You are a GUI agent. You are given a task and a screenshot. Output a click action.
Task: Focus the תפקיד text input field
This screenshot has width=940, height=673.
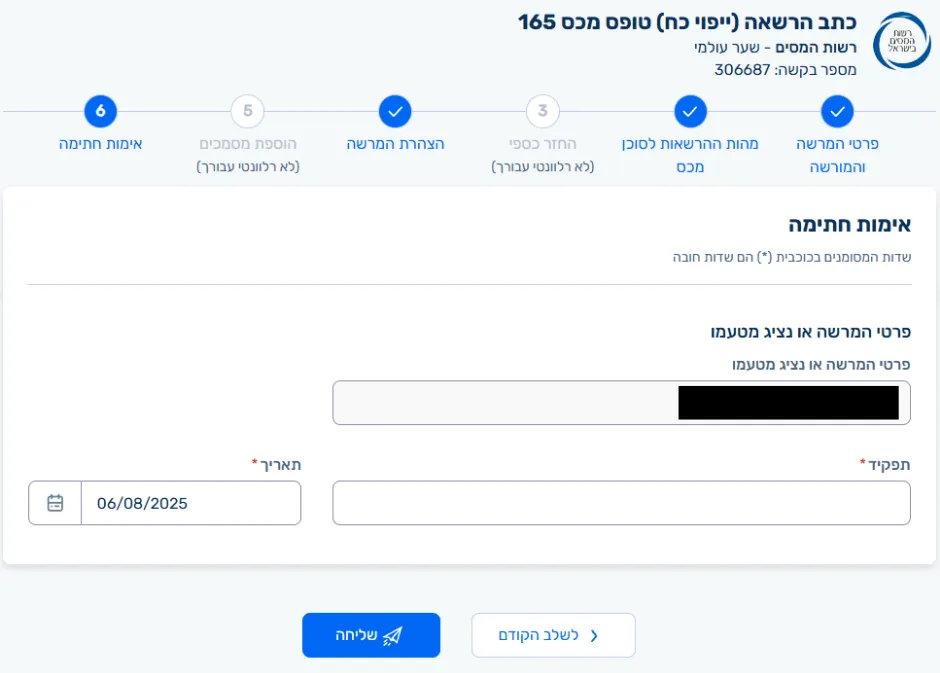point(621,503)
